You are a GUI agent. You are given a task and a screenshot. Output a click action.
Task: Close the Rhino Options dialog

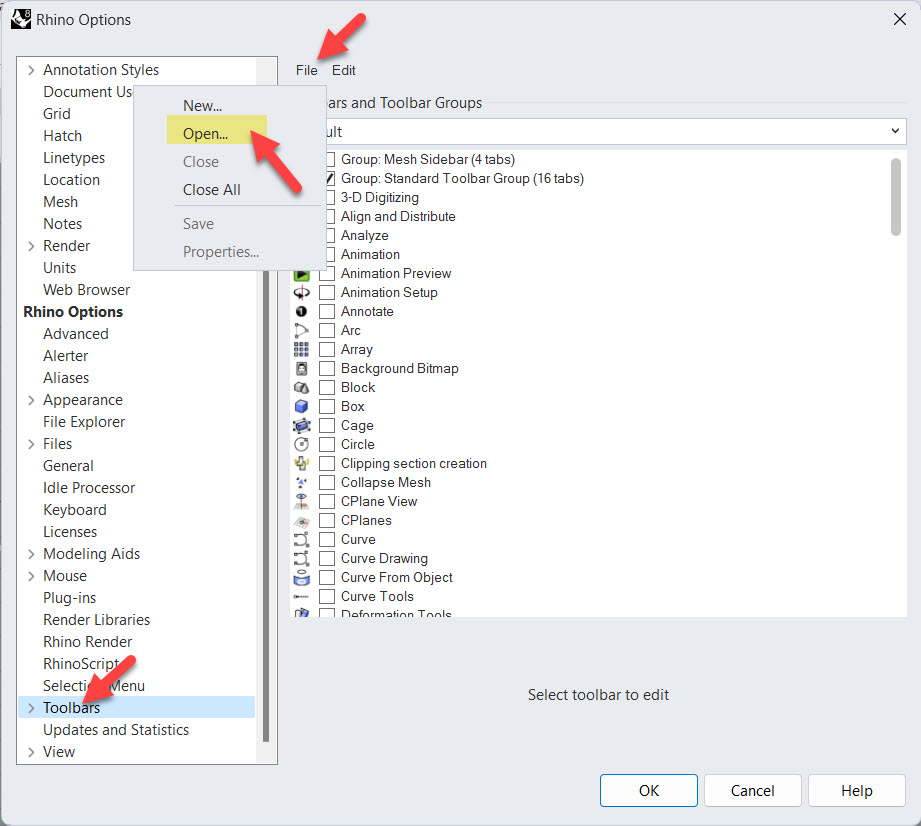899,19
